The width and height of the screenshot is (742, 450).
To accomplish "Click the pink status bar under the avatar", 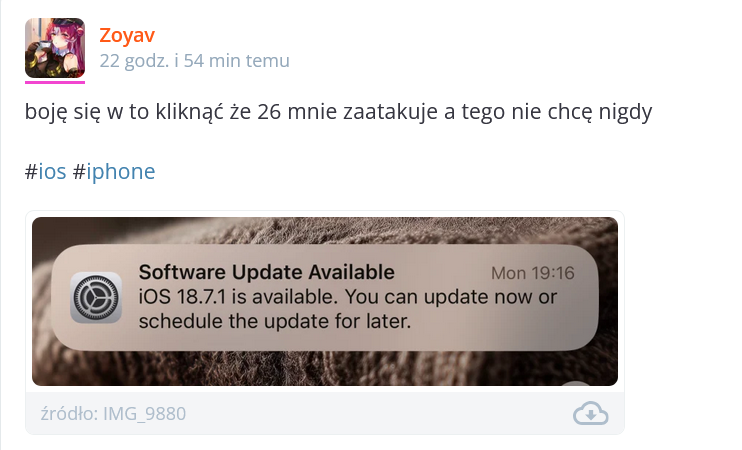I will (x=55, y=82).
